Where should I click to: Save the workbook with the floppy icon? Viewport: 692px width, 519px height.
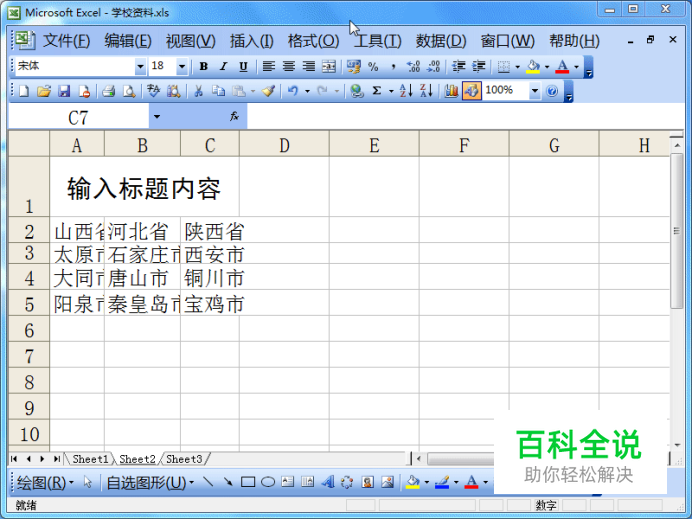(64, 91)
